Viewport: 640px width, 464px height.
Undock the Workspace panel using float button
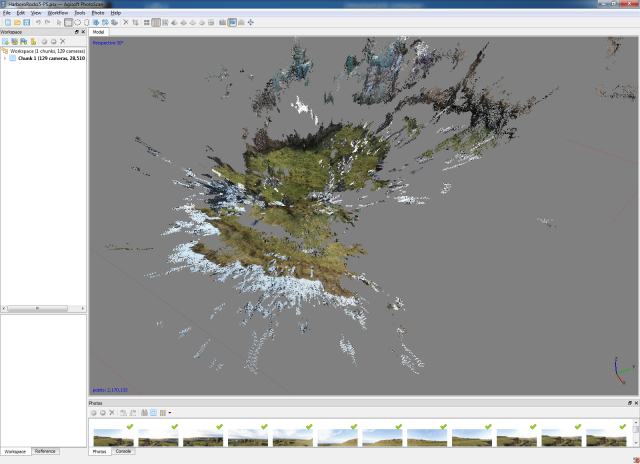tap(76, 32)
